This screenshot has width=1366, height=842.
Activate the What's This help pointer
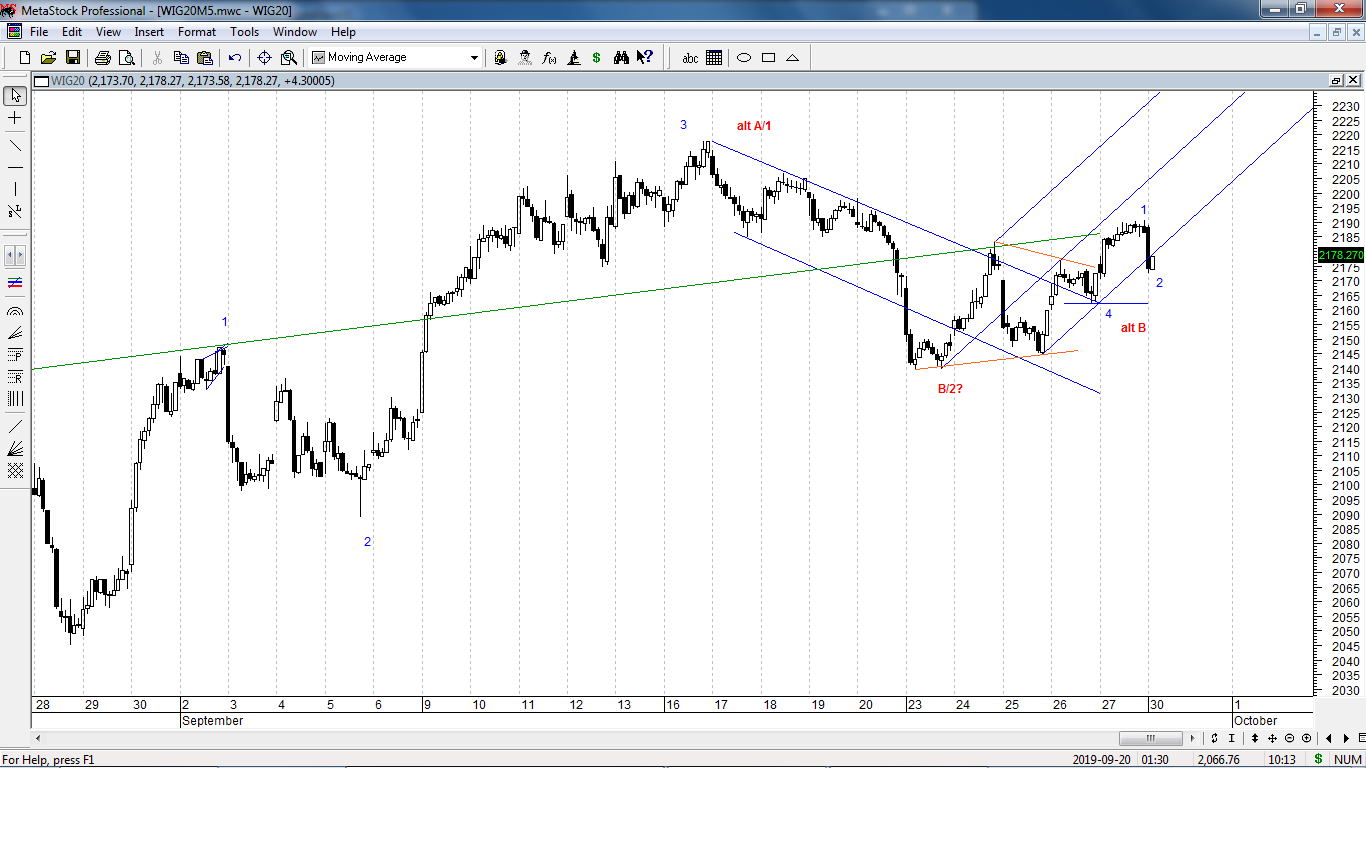point(645,58)
